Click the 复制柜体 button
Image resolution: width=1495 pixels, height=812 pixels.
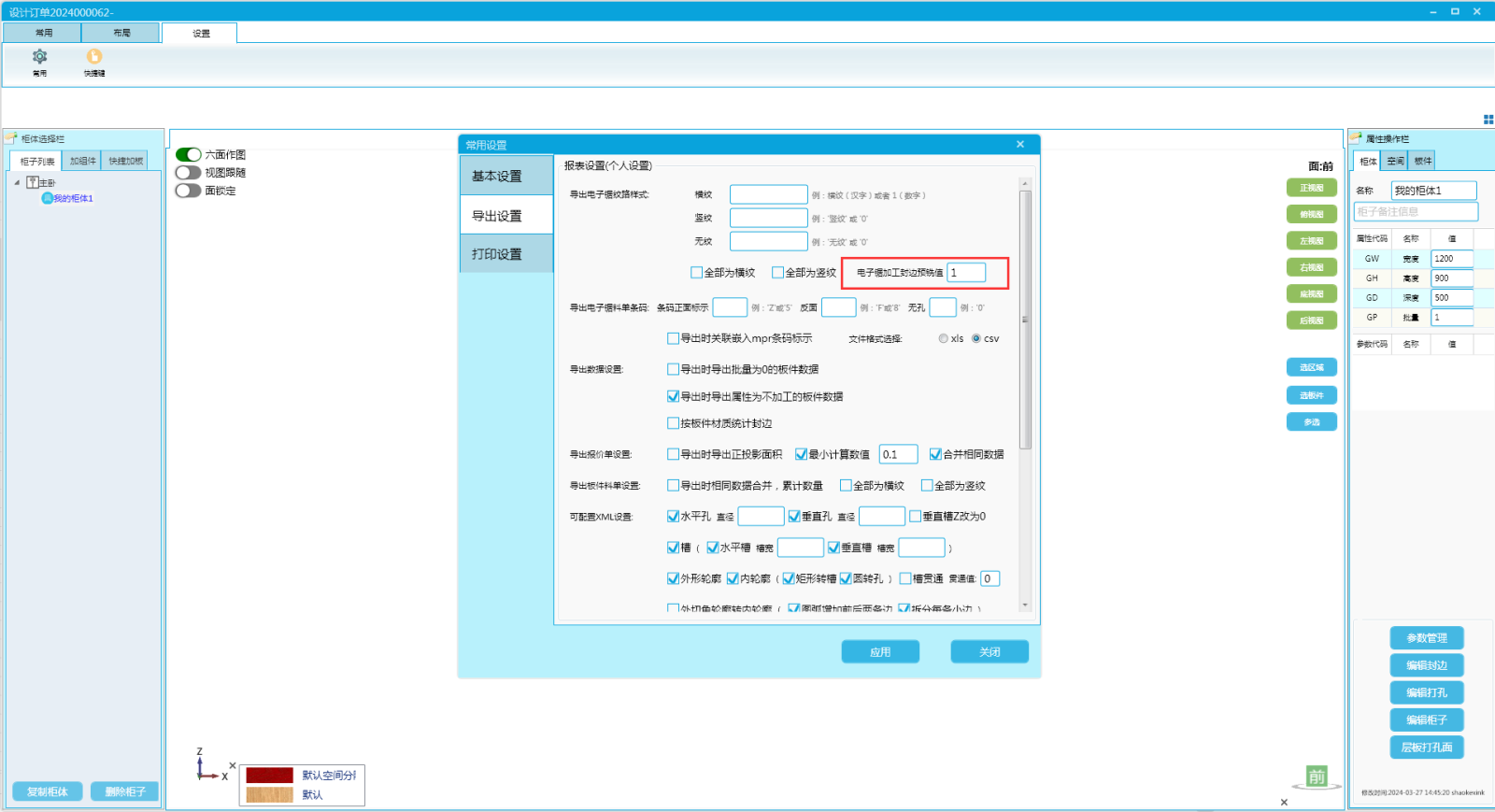[x=48, y=791]
